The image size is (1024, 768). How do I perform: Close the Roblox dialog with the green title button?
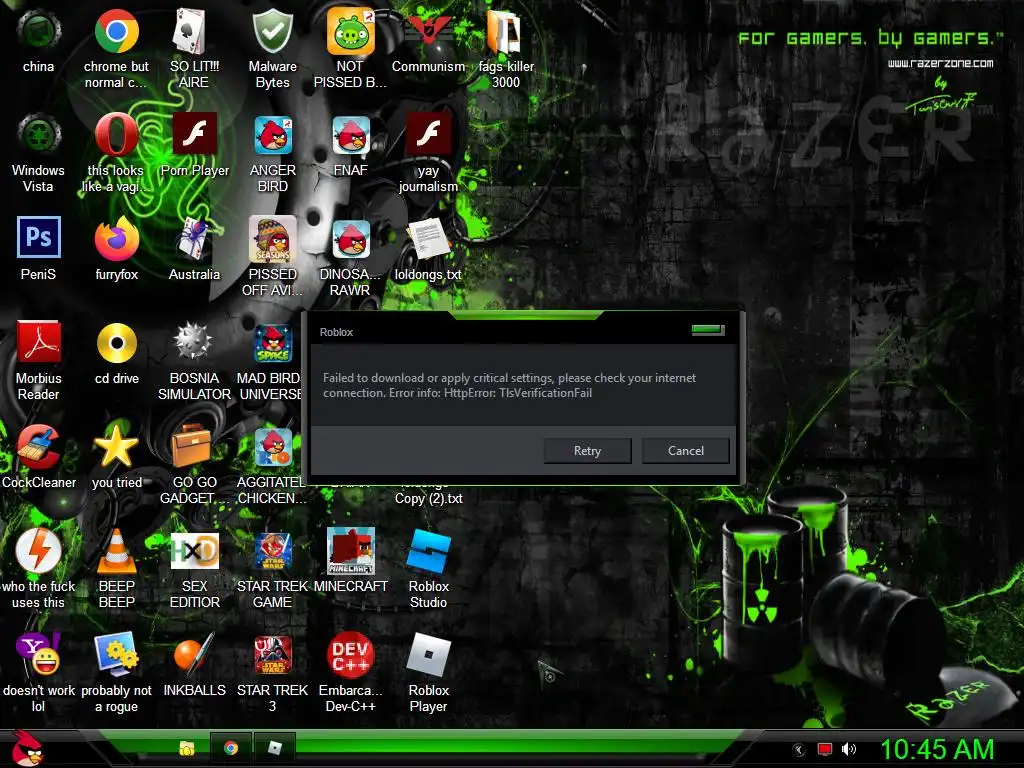pyautogui.click(x=708, y=330)
